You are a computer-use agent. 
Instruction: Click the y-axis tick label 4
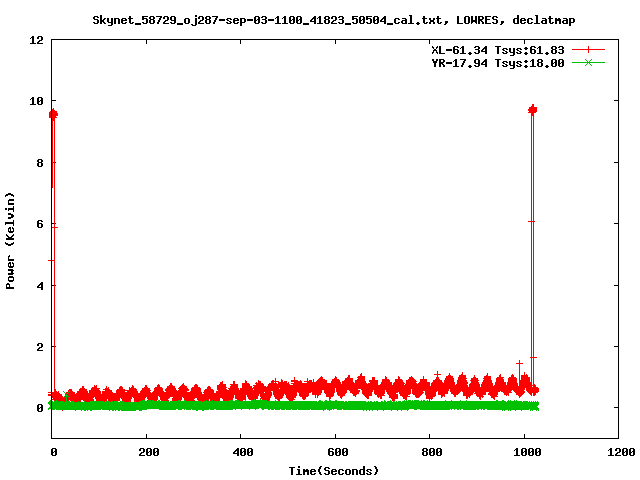[x=40, y=286]
